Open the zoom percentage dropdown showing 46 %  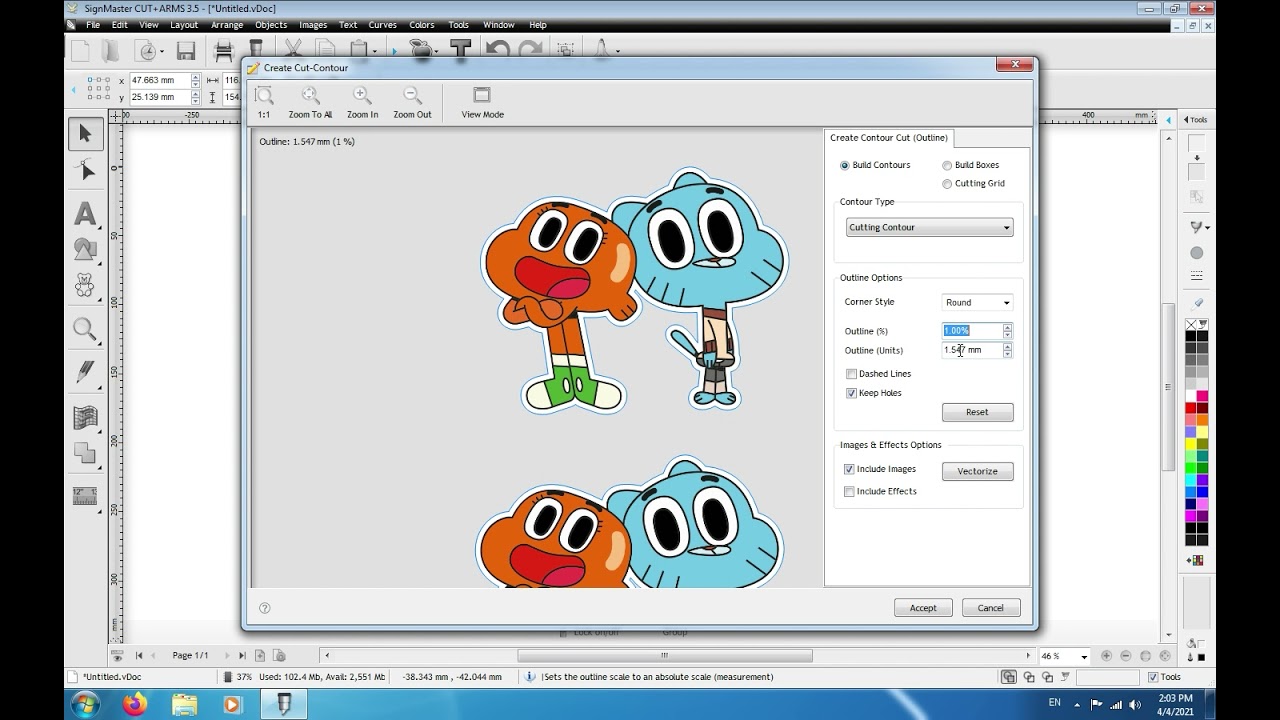1083,656
